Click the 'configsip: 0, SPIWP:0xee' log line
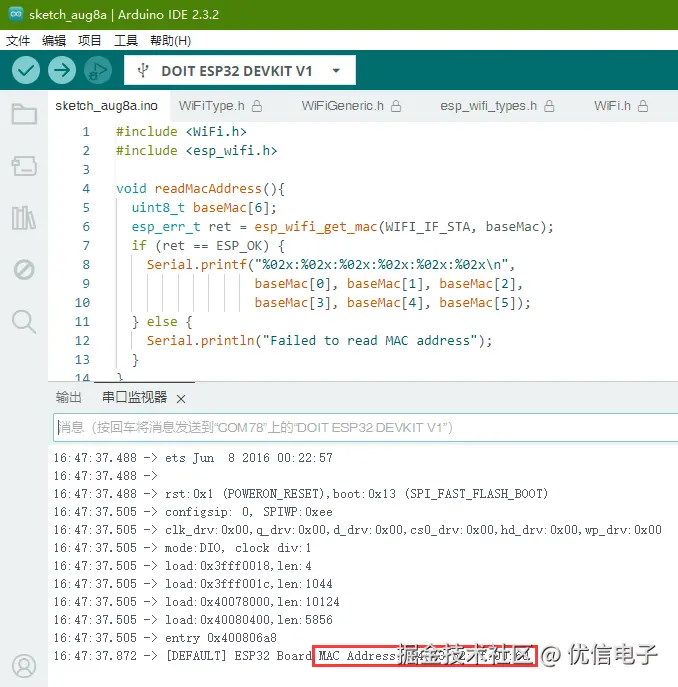 tap(248, 512)
